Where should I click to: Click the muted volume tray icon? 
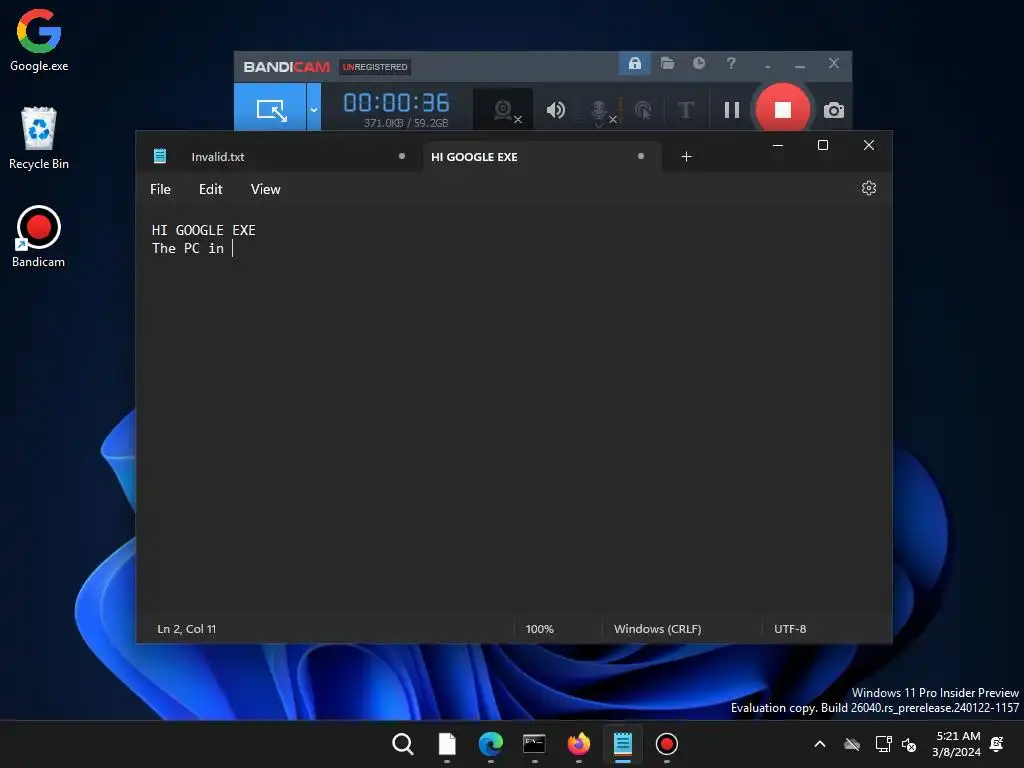908,744
